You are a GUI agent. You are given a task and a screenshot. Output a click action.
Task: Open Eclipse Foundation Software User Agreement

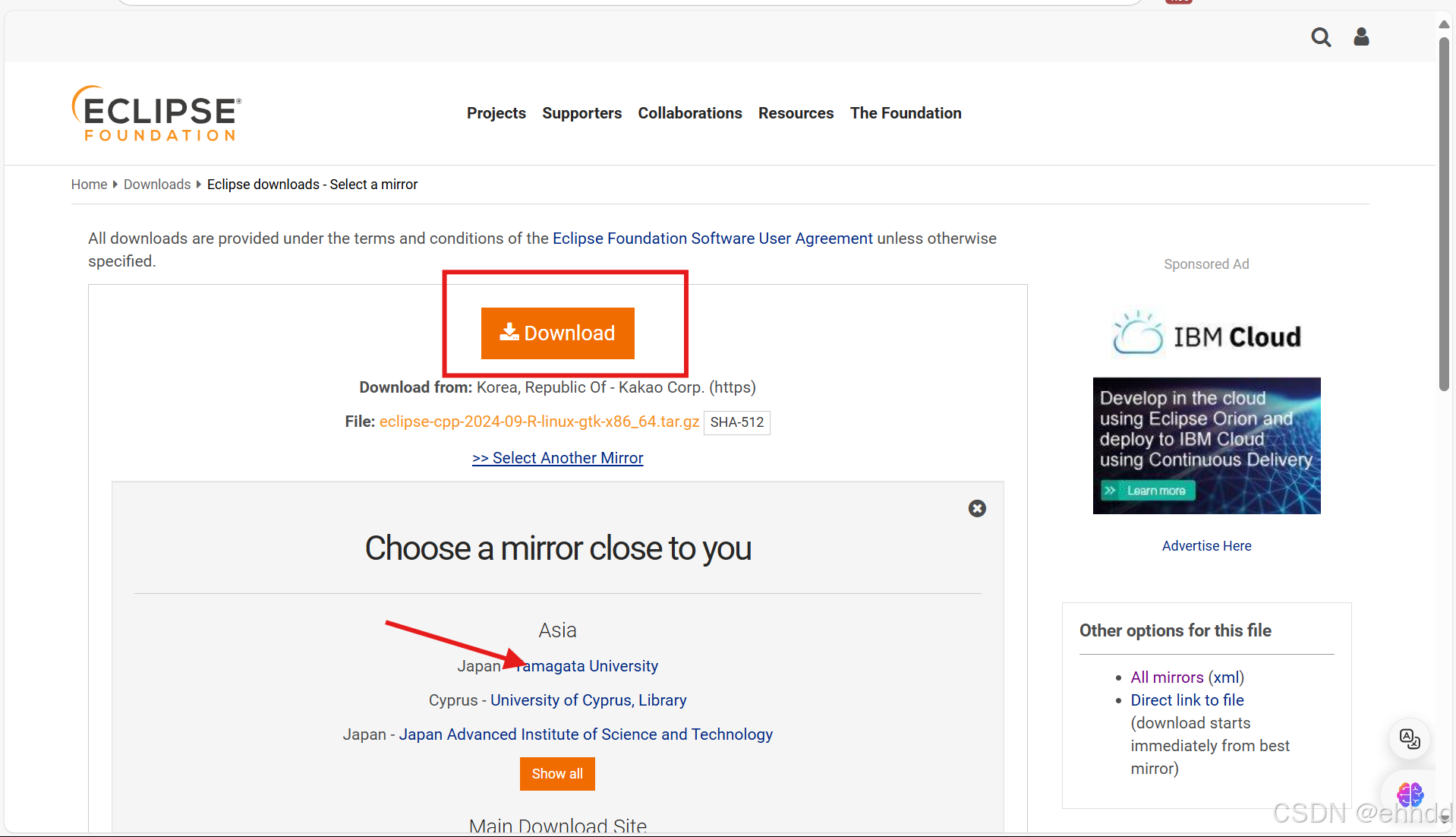(713, 238)
